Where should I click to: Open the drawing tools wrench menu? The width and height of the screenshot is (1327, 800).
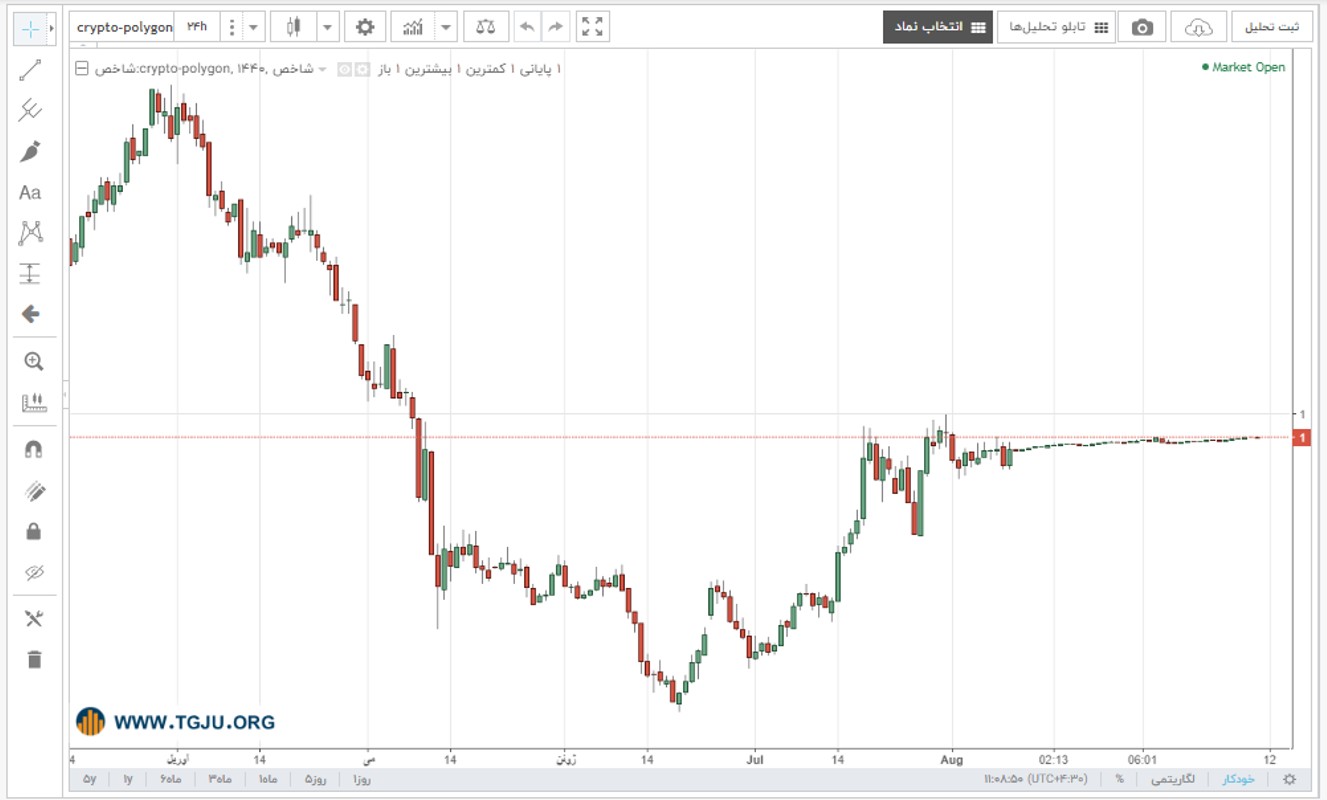pos(34,619)
